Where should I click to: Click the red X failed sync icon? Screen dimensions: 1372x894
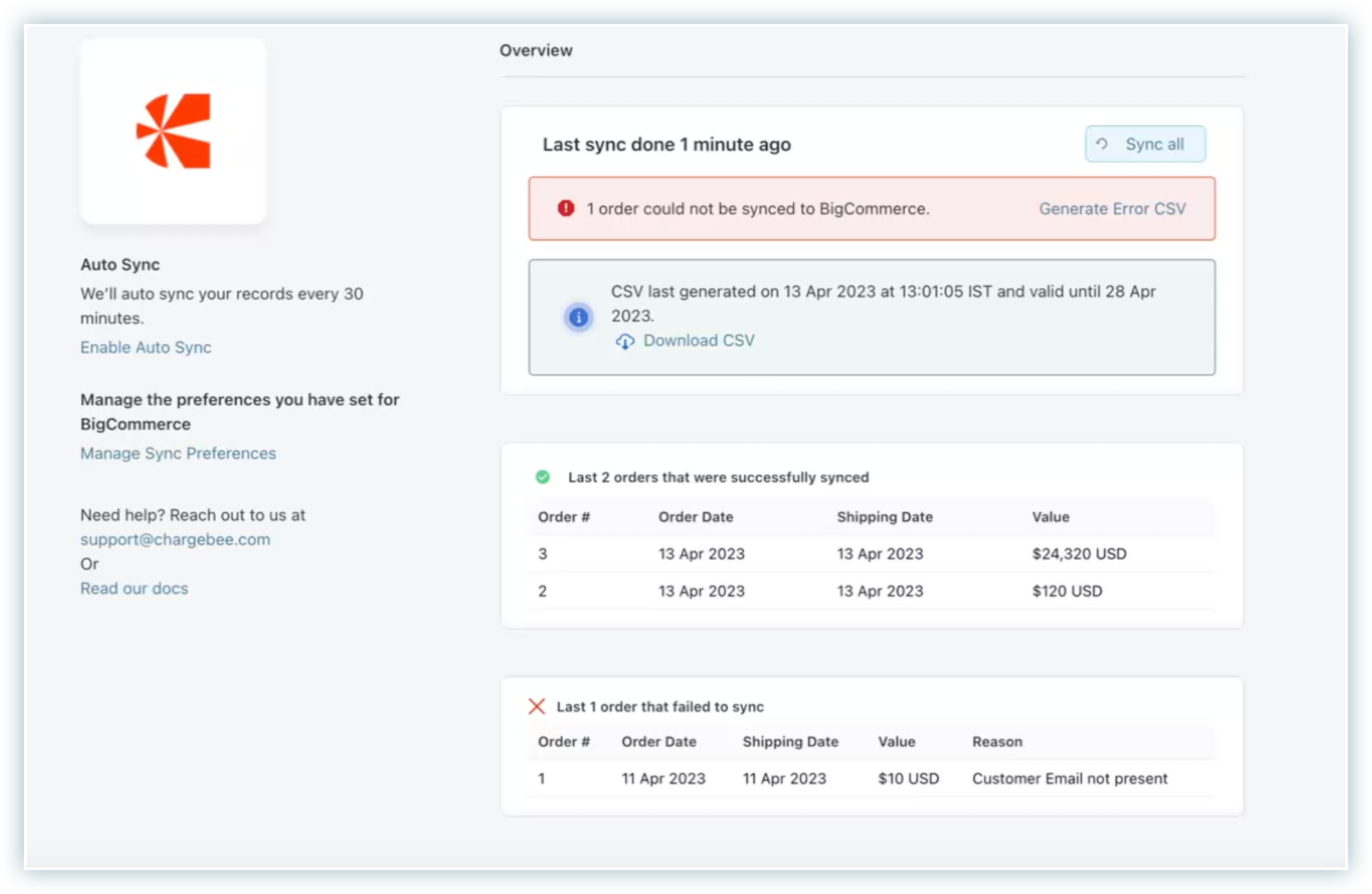[537, 706]
